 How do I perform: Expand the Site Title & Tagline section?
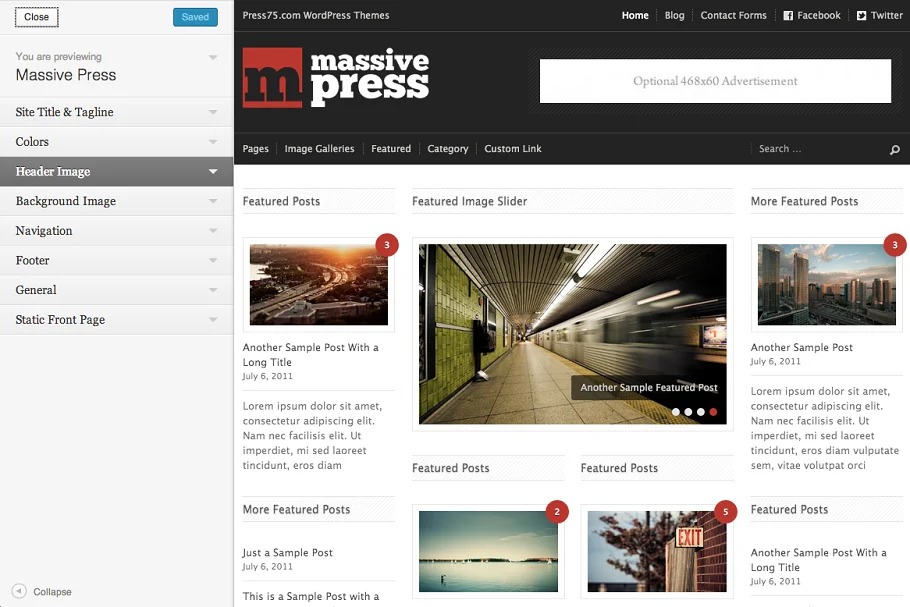[116, 112]
